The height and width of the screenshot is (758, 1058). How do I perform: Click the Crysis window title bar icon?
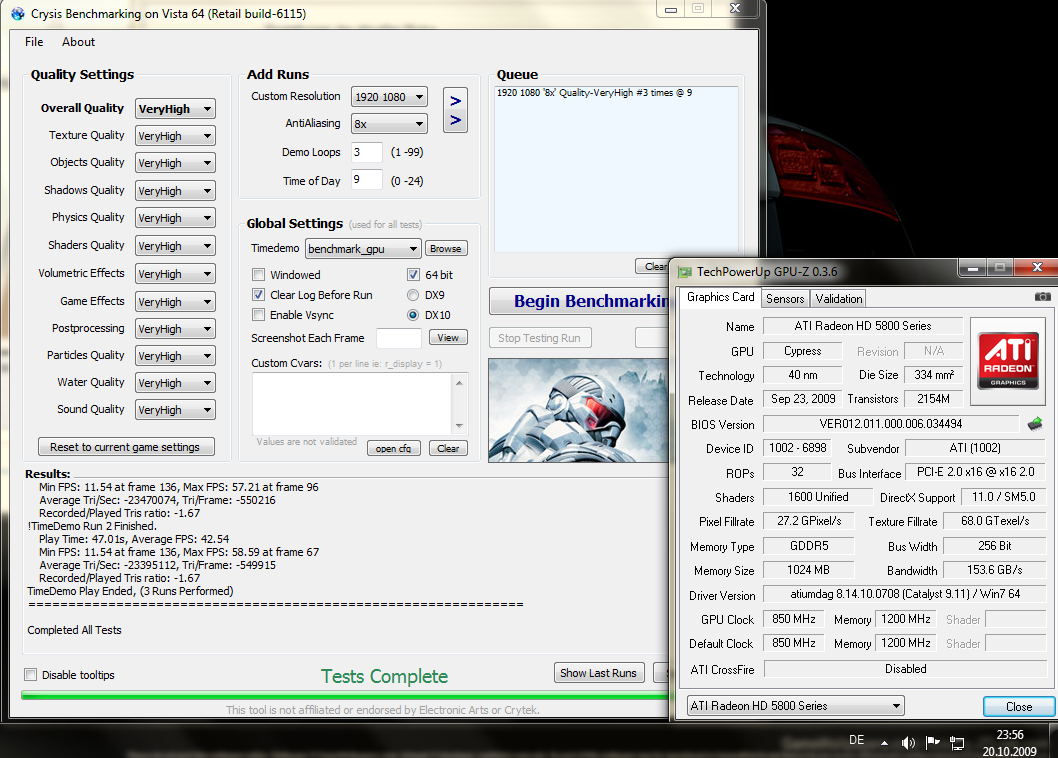tap(18, 13)
